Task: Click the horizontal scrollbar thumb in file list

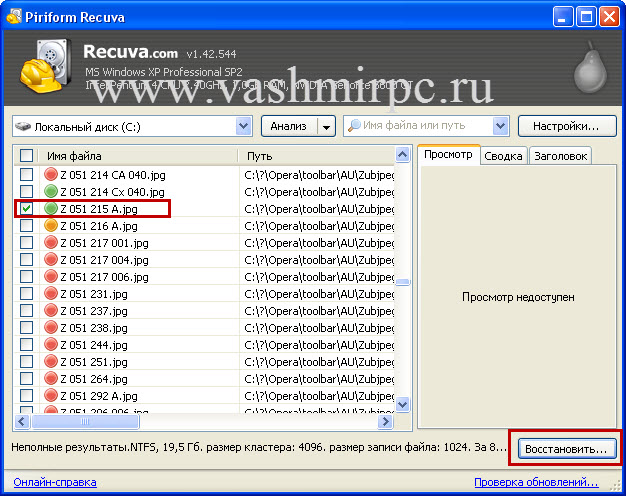Action: [85, 421]
